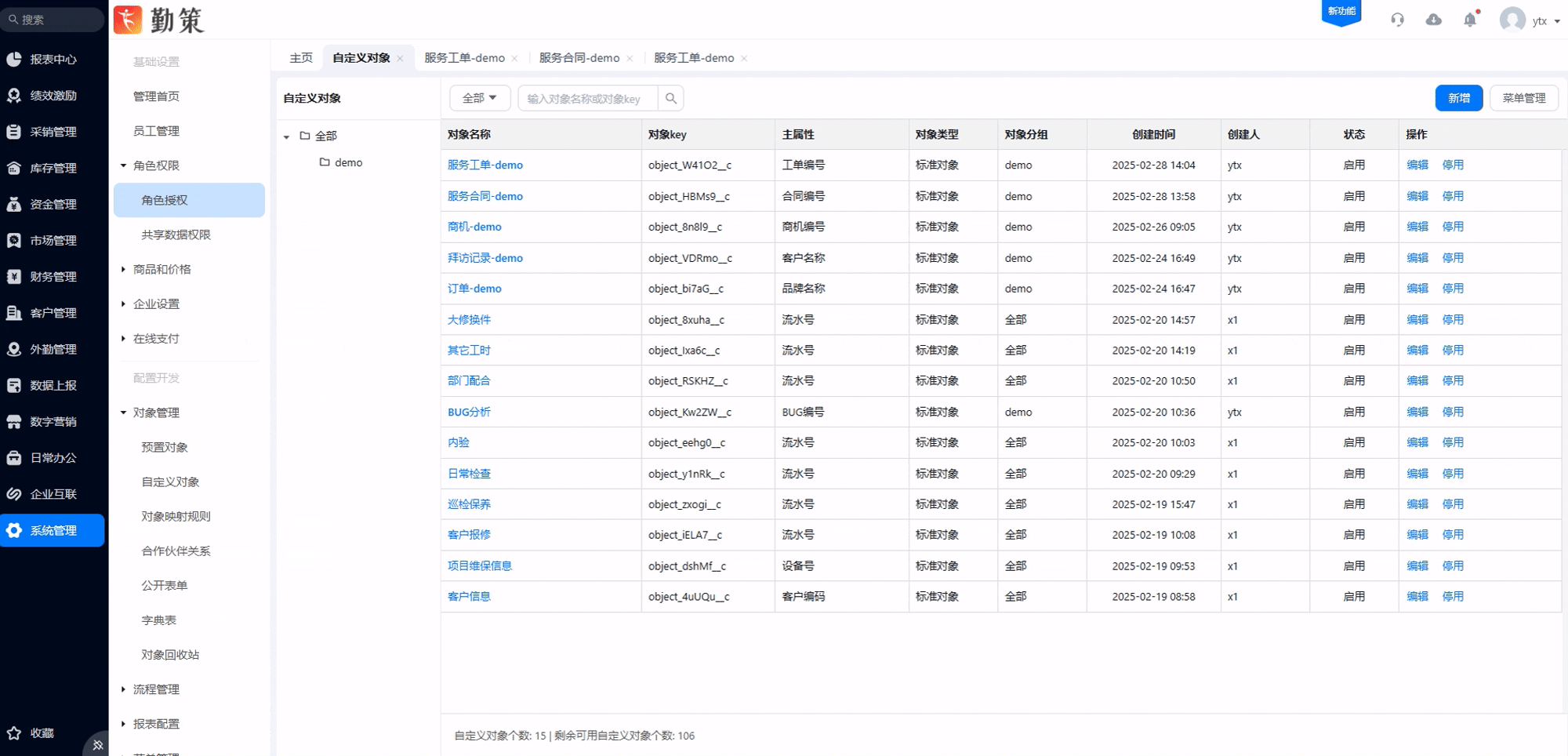Switch to the 服务合同-demo tab
This screenshot has width=1568, height=756.
(x=579, y=58)
